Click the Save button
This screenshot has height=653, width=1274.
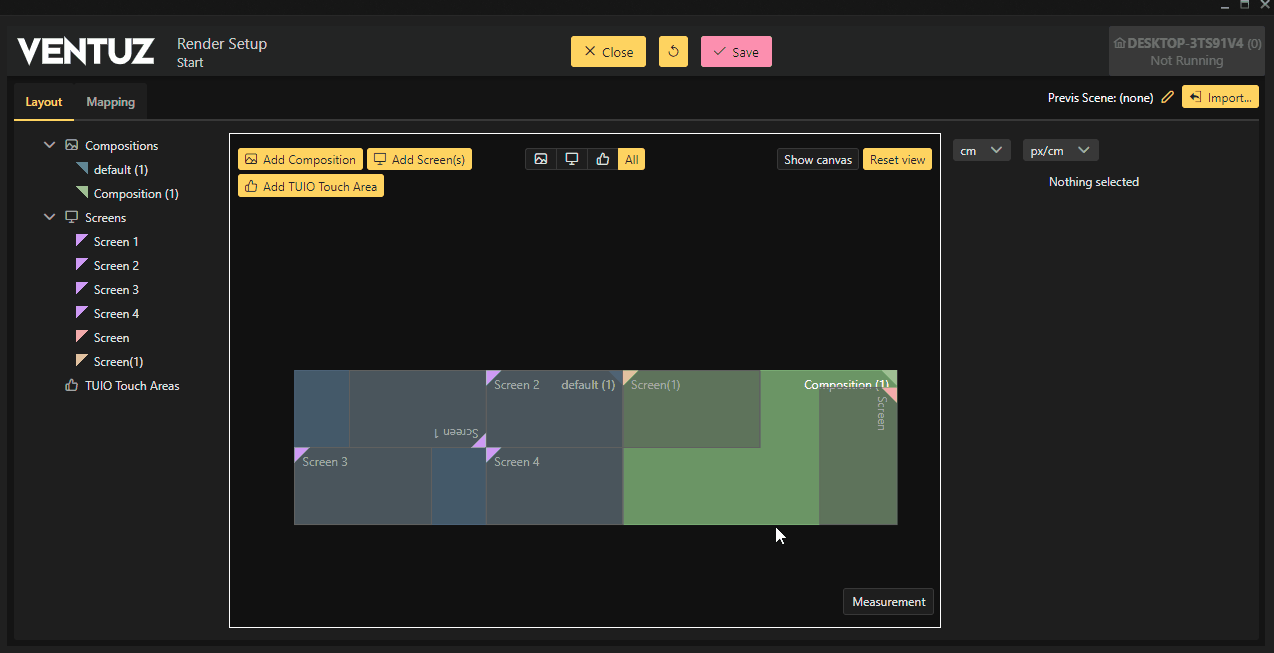point(736,52)
